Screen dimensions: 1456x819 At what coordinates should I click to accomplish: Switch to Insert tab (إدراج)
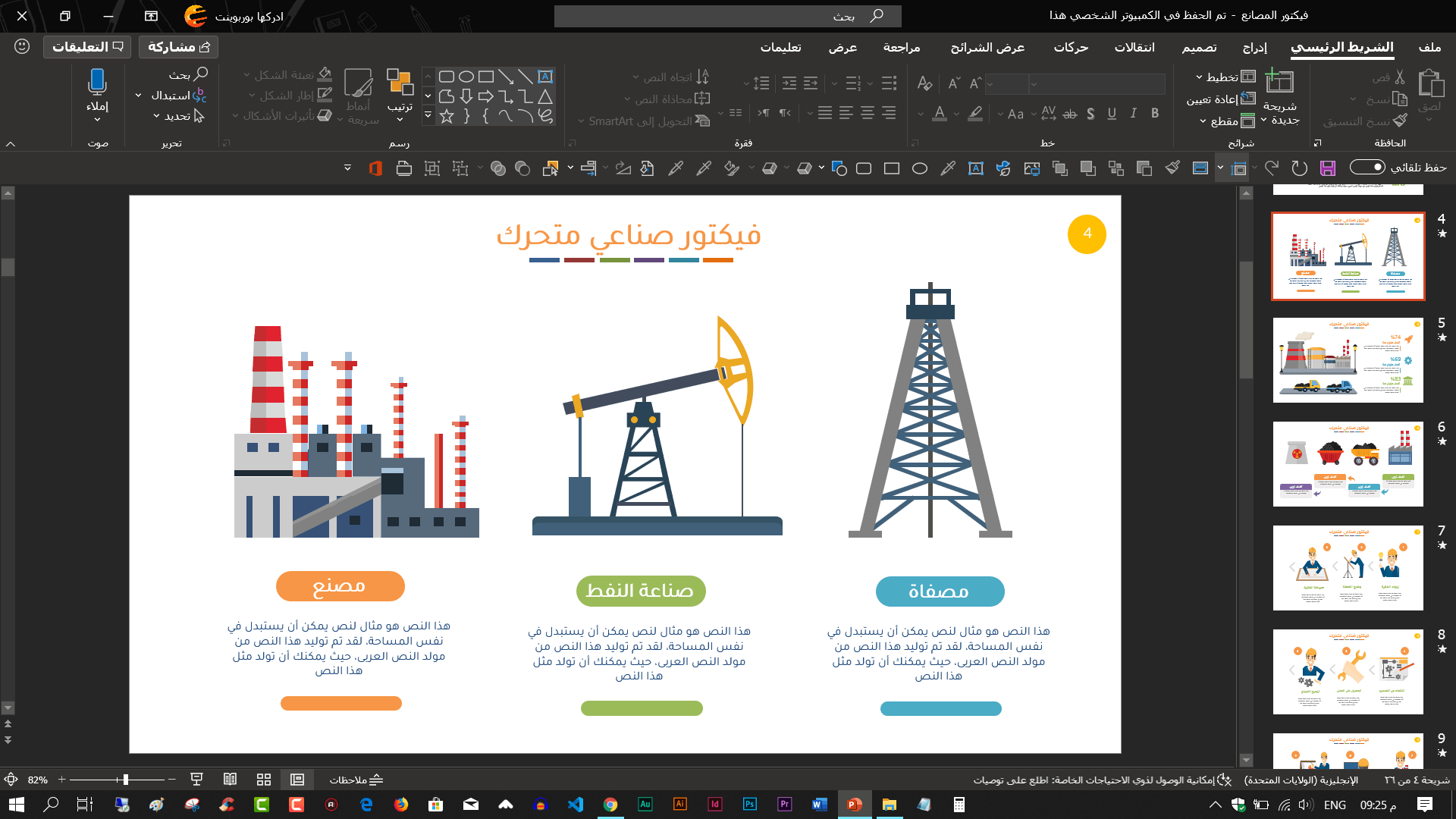tap(1255, 47)
